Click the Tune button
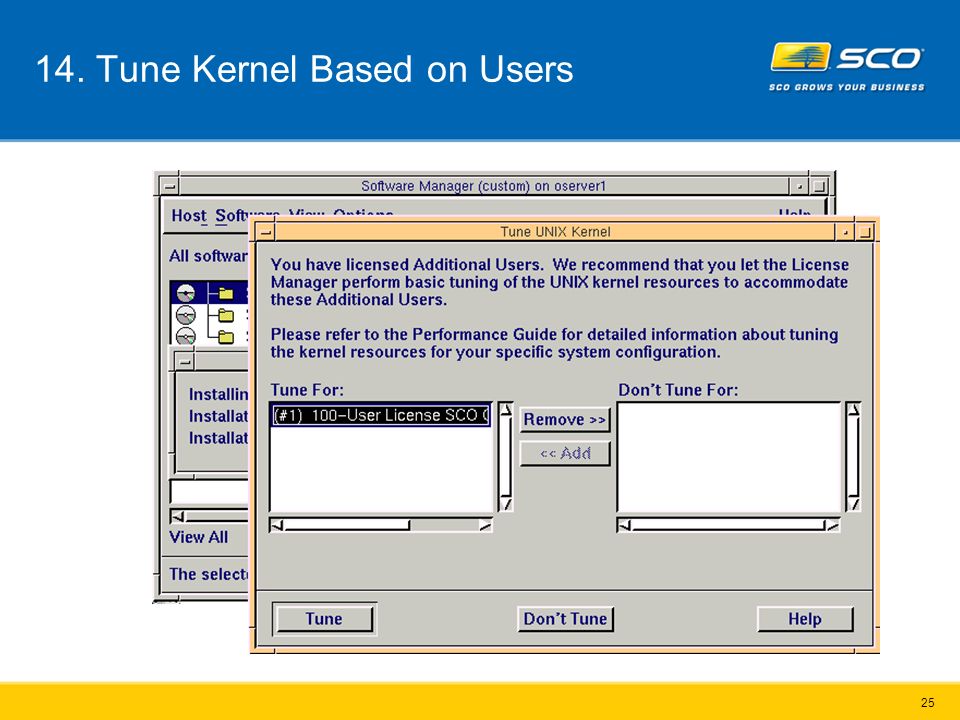Viewport: 960px width, 720px height. click(x=324, y=619)
